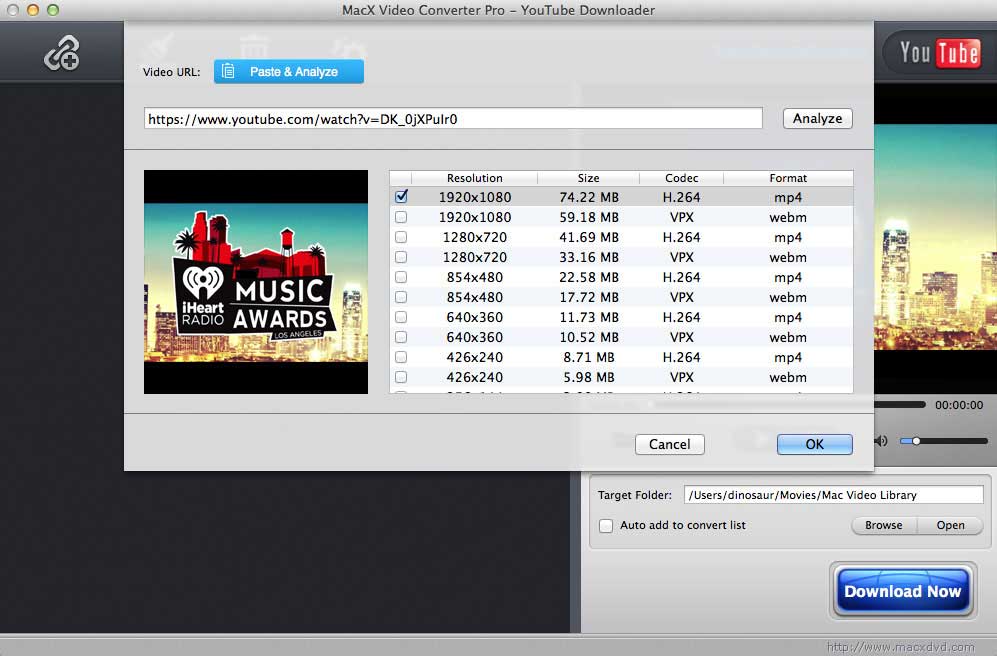The height and width of the screenshot is (656, 997).
Task: Start downloading with Download Now
Action: click(x=902, y=591)
